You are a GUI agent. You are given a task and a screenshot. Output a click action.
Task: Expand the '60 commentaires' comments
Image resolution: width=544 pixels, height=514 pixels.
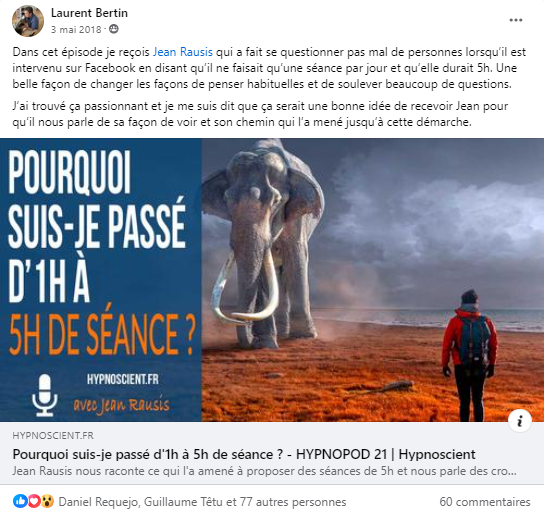click(x=485, y=502)
